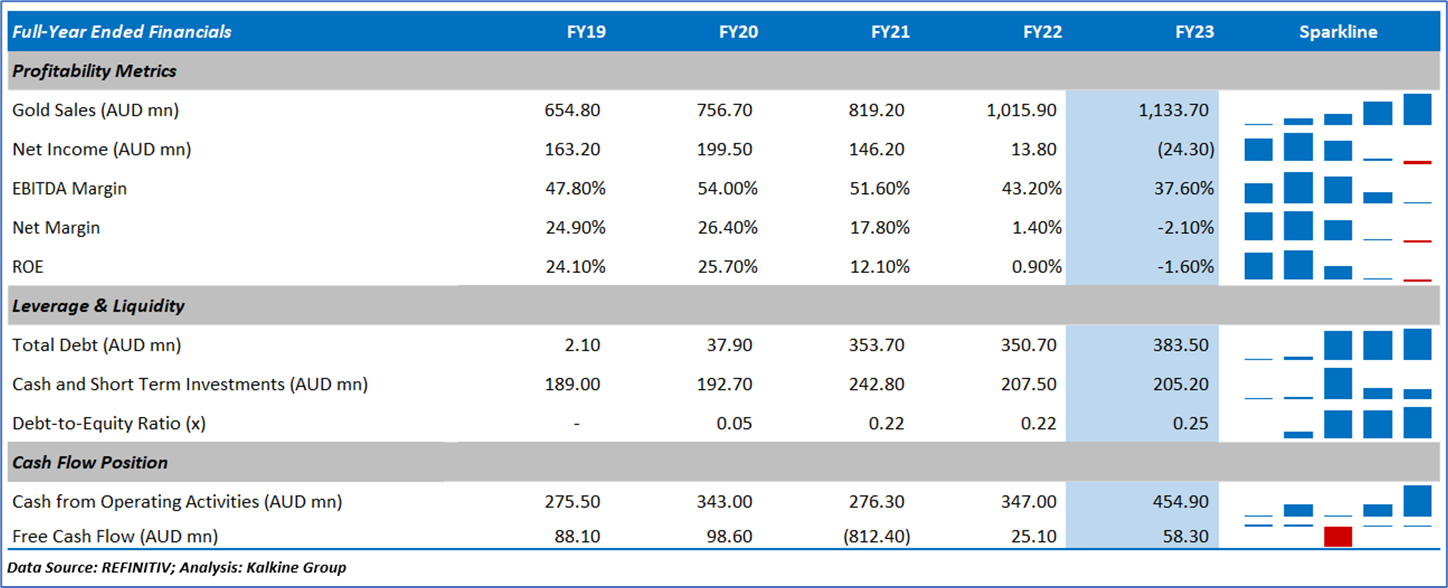Select the Cash Flow Position section row
The width and height of the screenshot is (1448, 588).
[90, 462]
